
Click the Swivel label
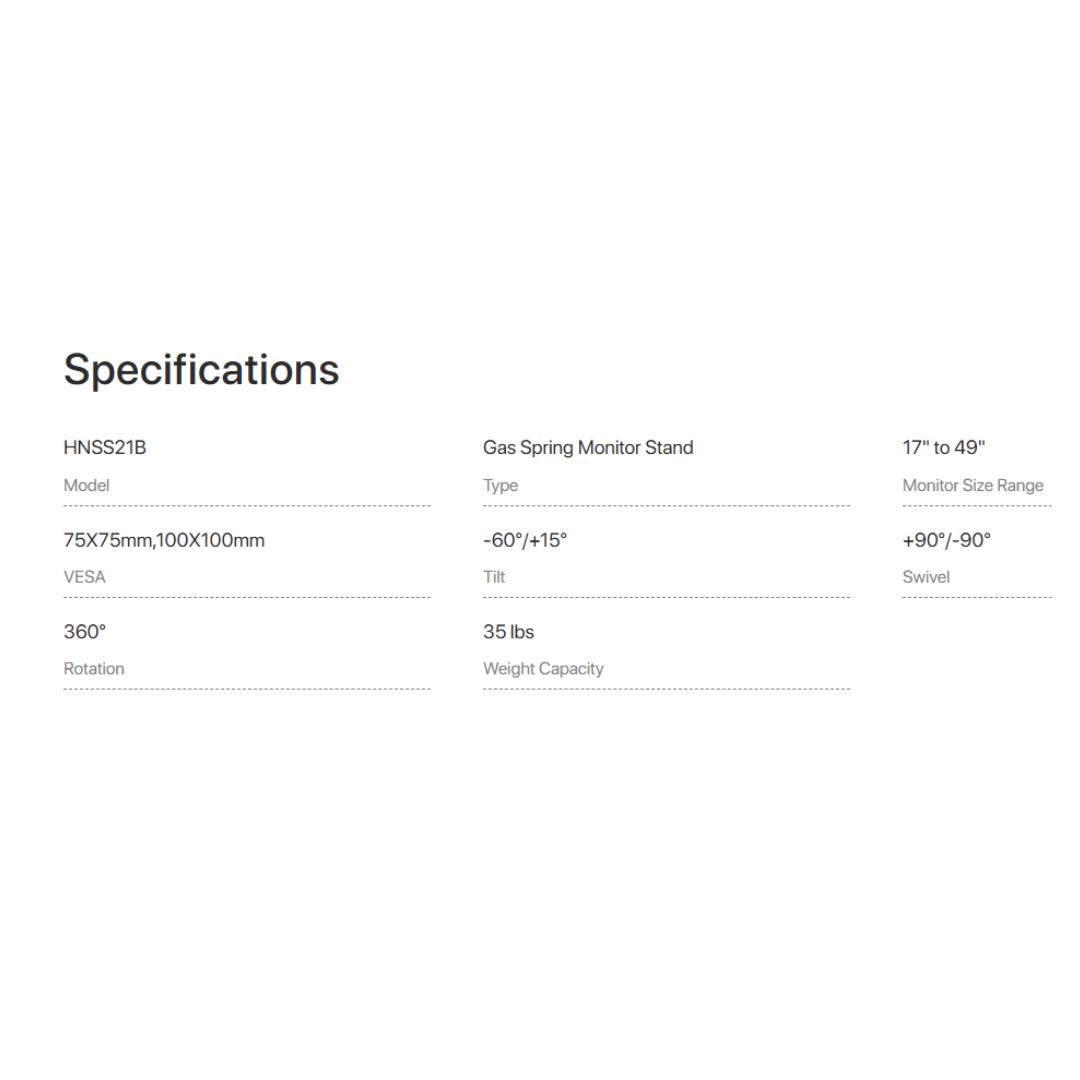(x=926, y=577)
